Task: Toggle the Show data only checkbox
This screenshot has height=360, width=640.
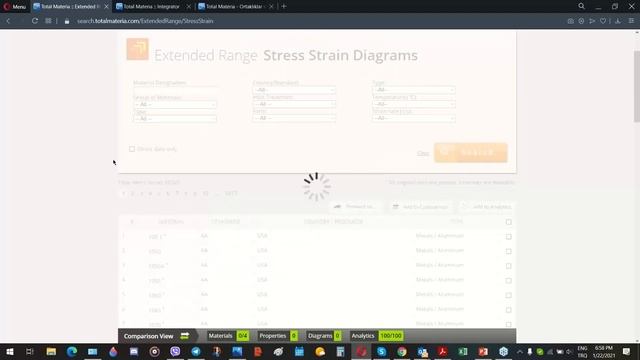Action: (x=132, y=149)
